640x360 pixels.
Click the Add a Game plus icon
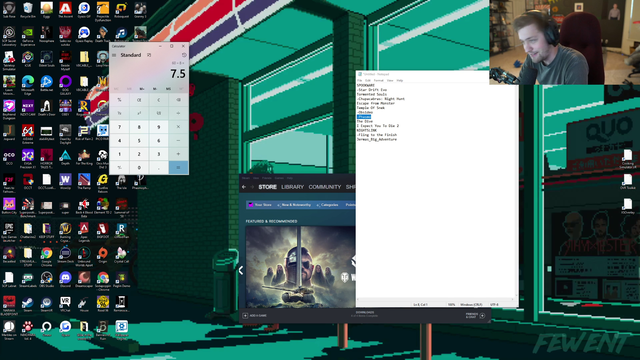(x=245, y=316)
